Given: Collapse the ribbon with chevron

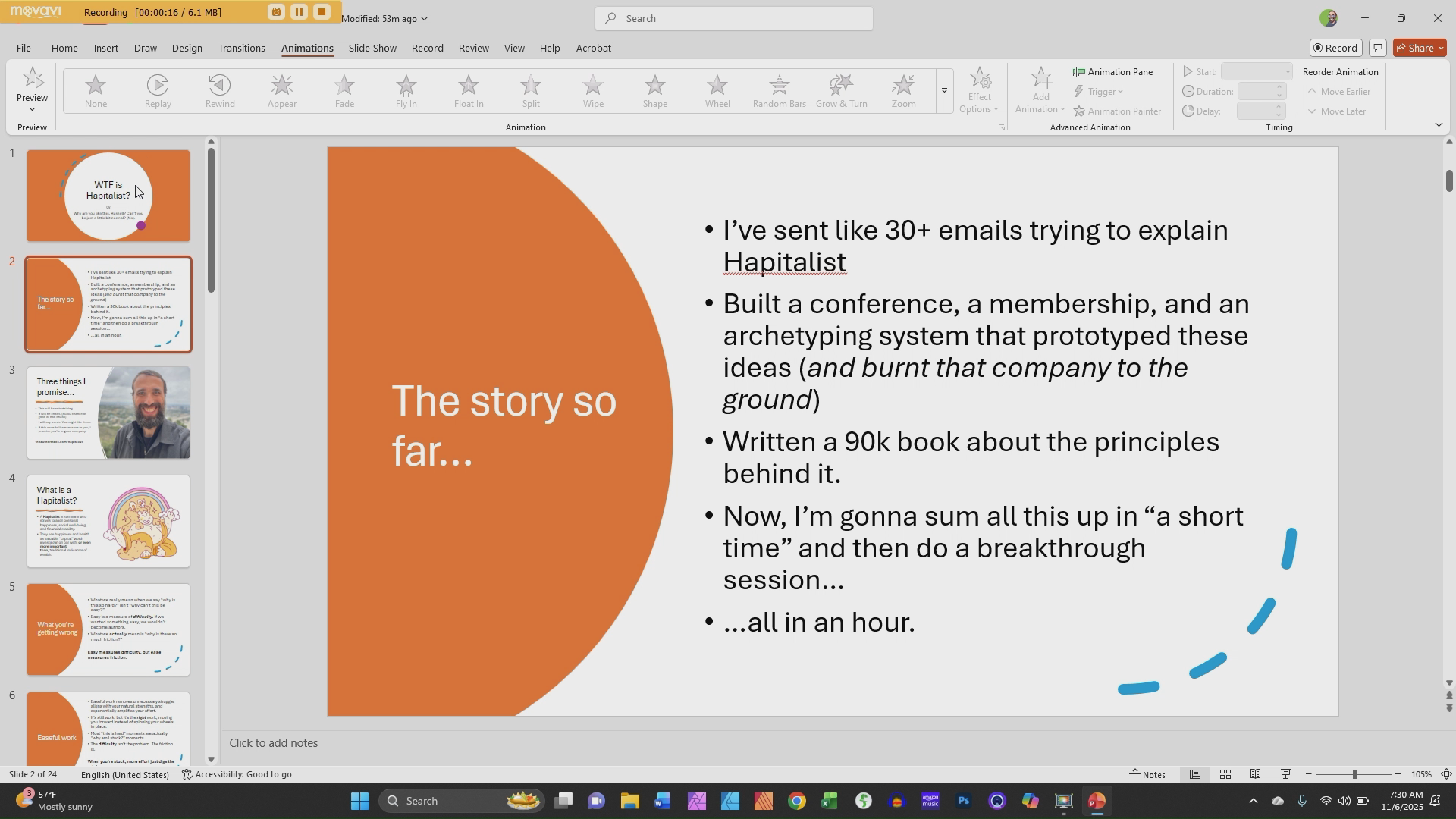Looking at the screenshot, I should 1439,124.
